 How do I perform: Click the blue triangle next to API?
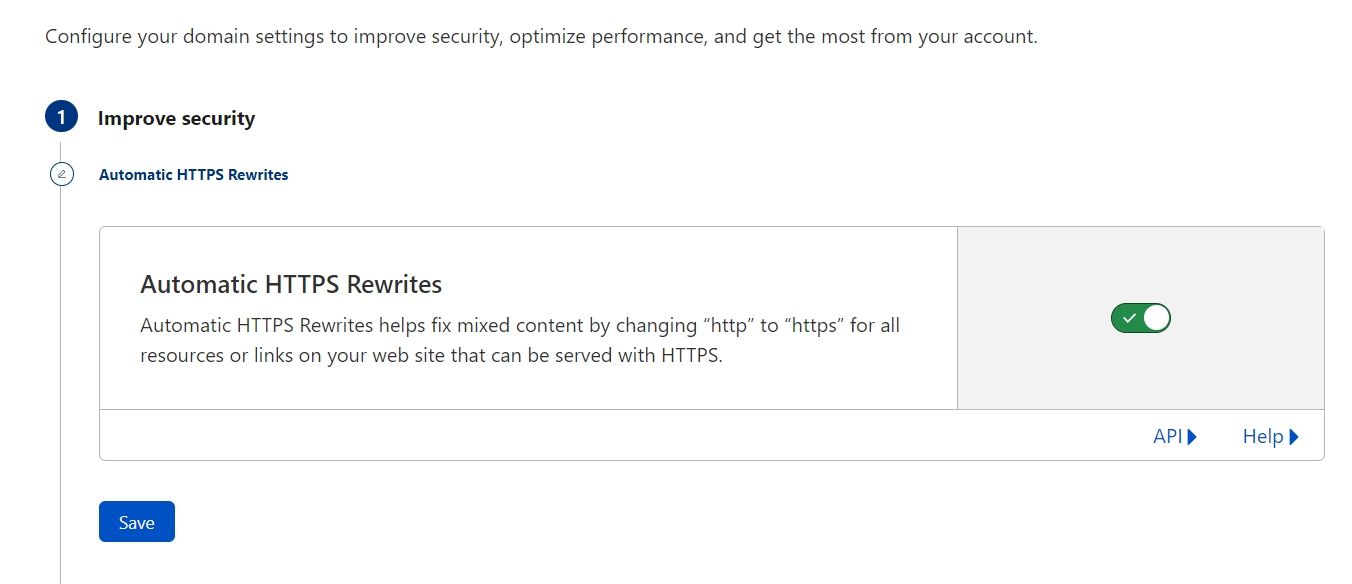1192,437
